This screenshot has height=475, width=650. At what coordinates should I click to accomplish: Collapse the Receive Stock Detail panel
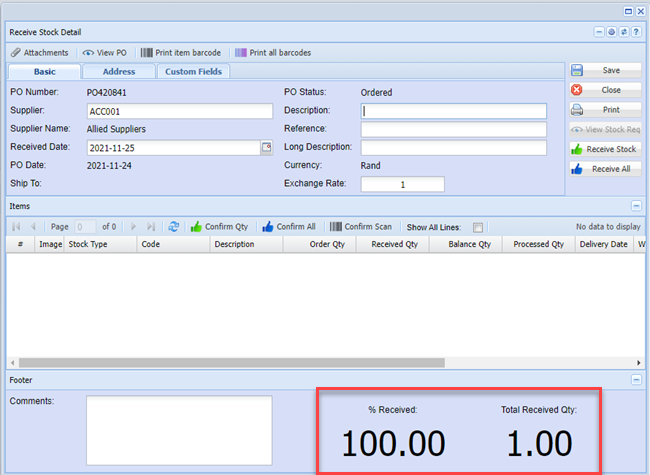tap(599, 32)
